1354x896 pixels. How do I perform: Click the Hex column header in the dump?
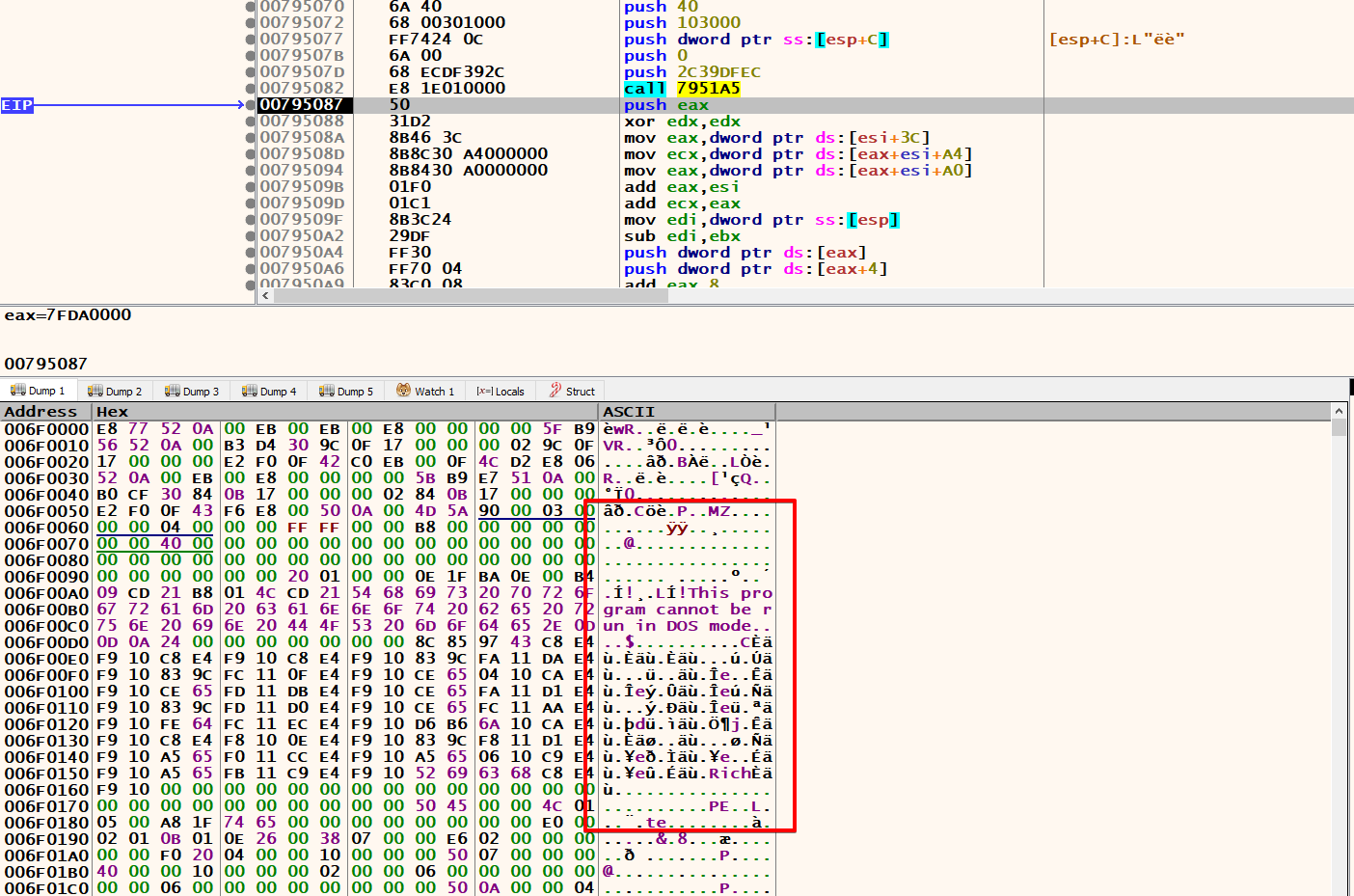(x=112, y=412)
